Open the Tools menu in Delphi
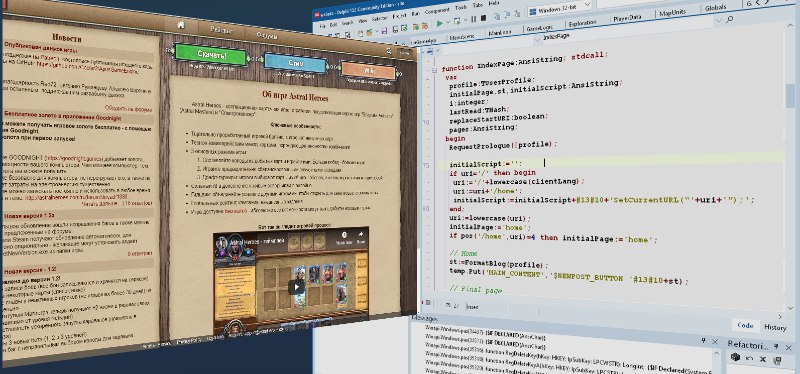The image size is (800, 374). (461, 8)
